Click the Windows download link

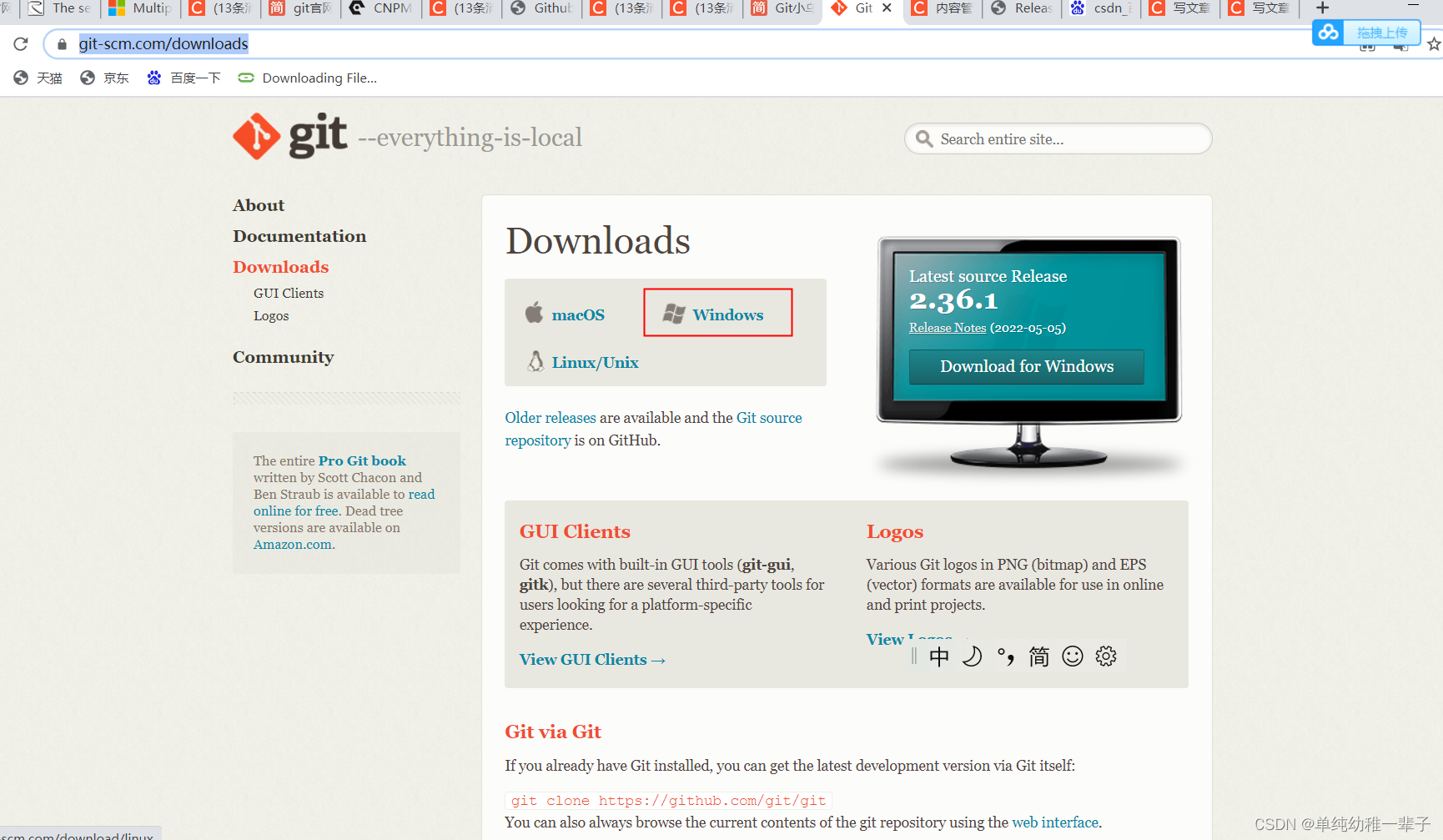click(727, 314)
